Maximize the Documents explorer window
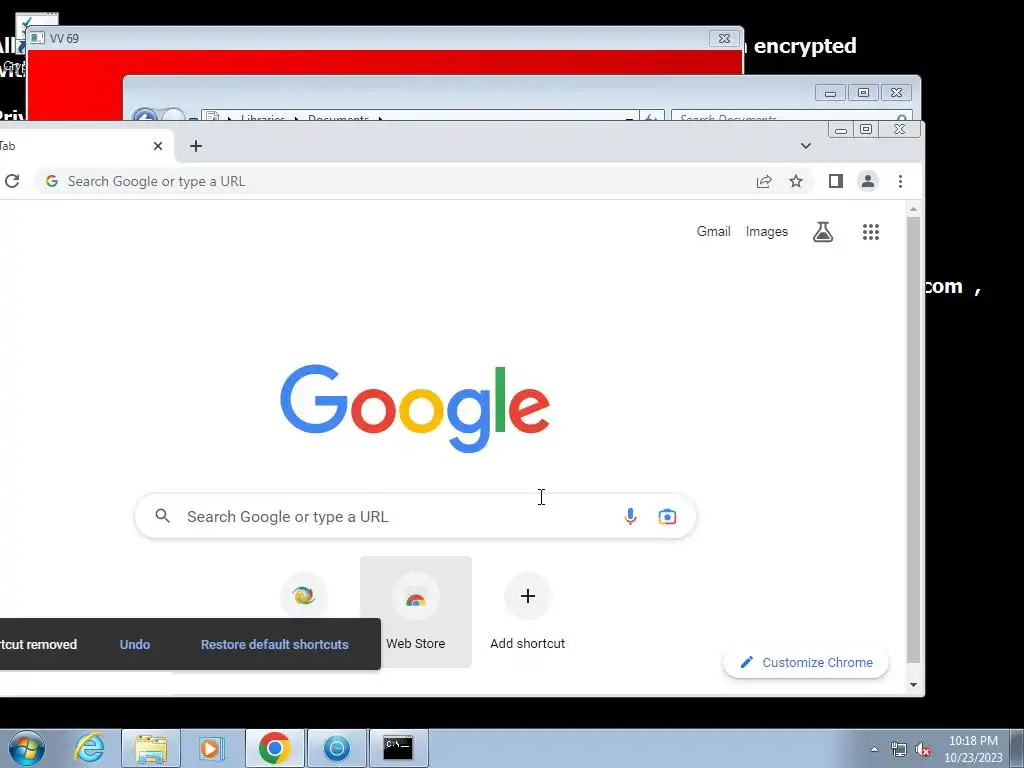 [x=863, y=93]
